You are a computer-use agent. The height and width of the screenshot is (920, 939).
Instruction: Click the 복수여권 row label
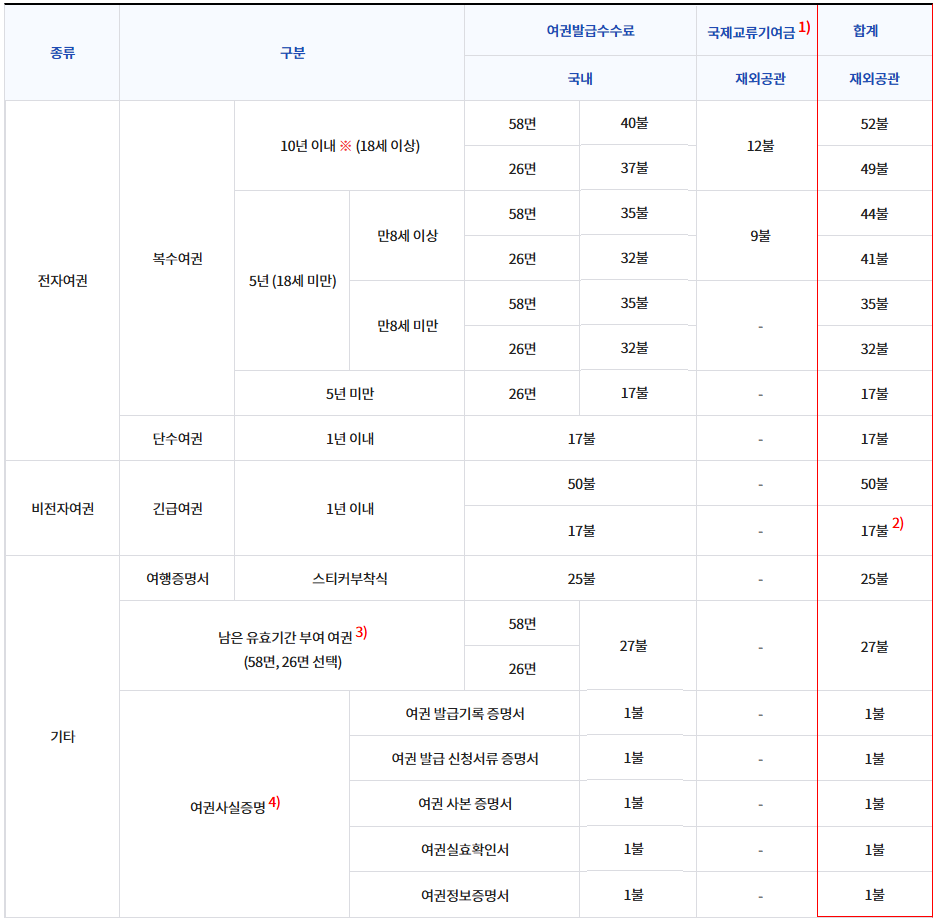pyautogui.click(x=177, y=258)
